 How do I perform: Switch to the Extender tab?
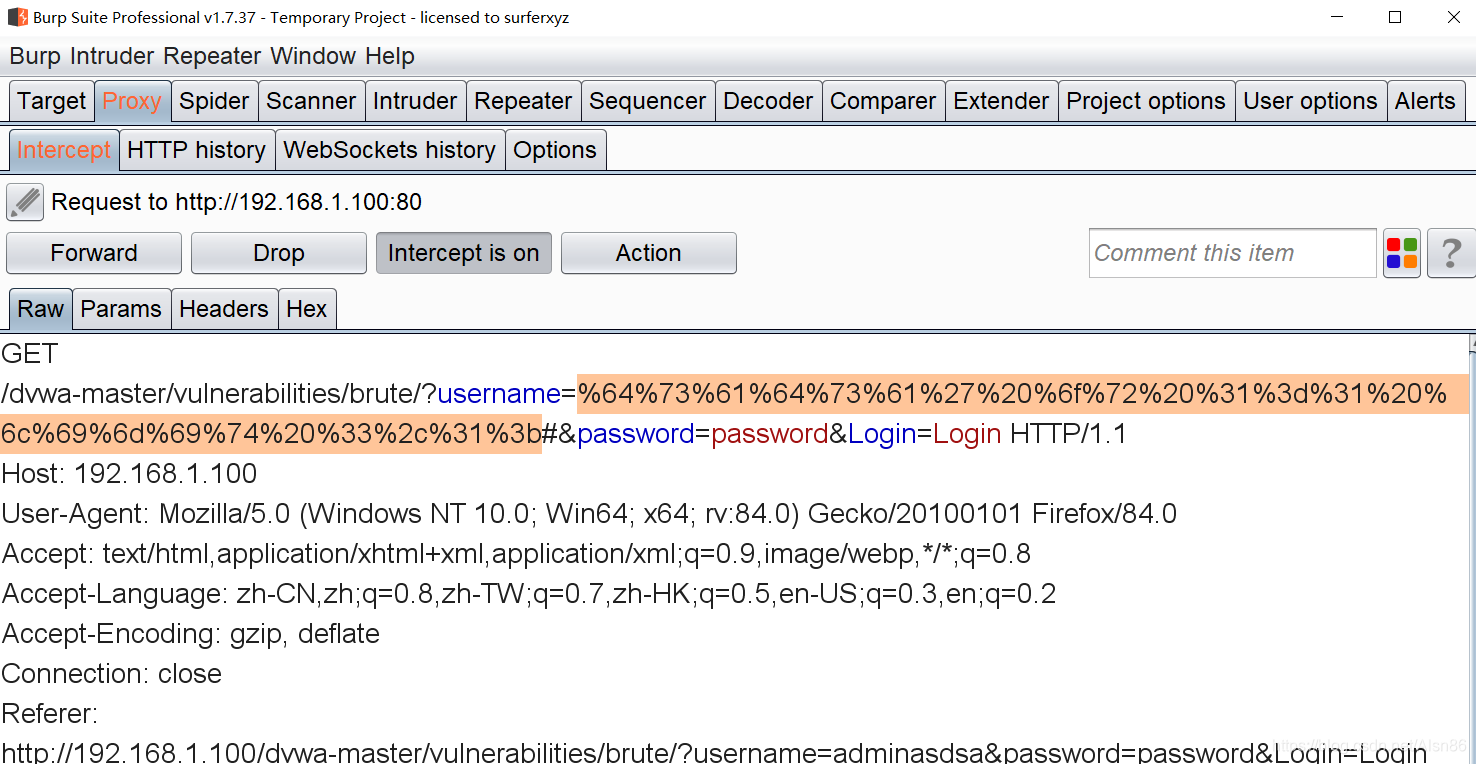(1001, 101)
